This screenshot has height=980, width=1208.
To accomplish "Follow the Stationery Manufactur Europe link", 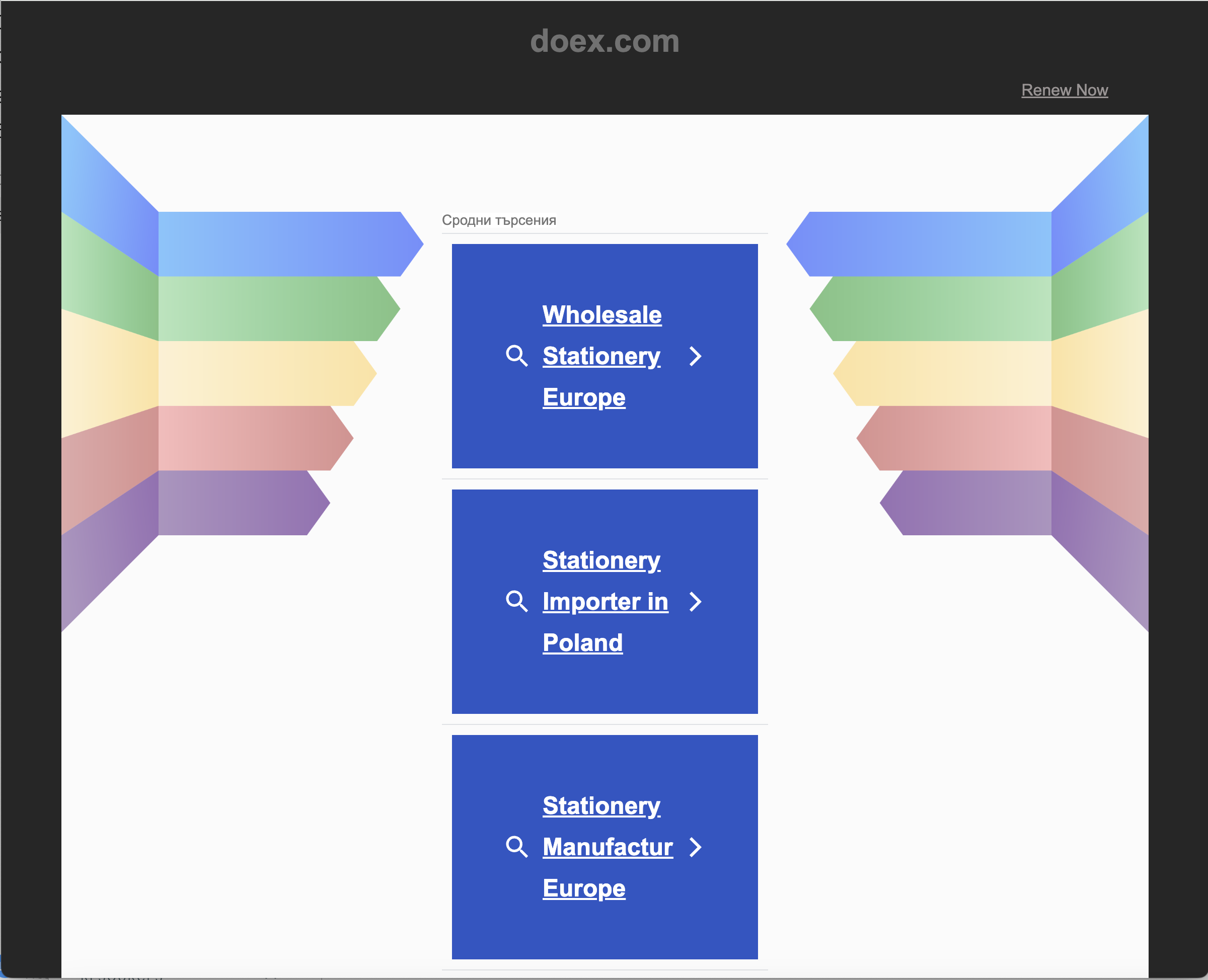I will coord(607,847).
